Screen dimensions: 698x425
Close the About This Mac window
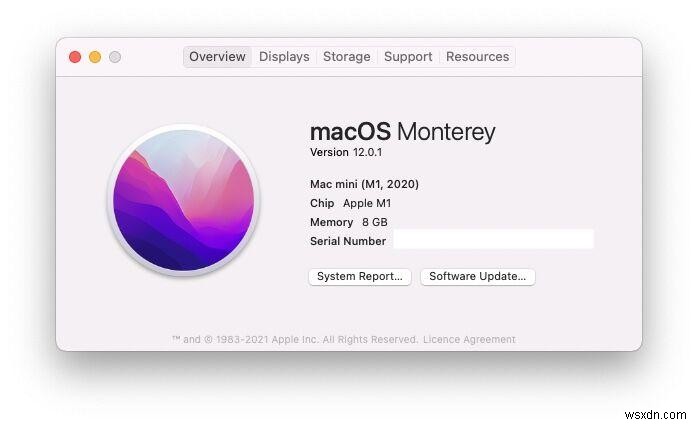[75, 57]
